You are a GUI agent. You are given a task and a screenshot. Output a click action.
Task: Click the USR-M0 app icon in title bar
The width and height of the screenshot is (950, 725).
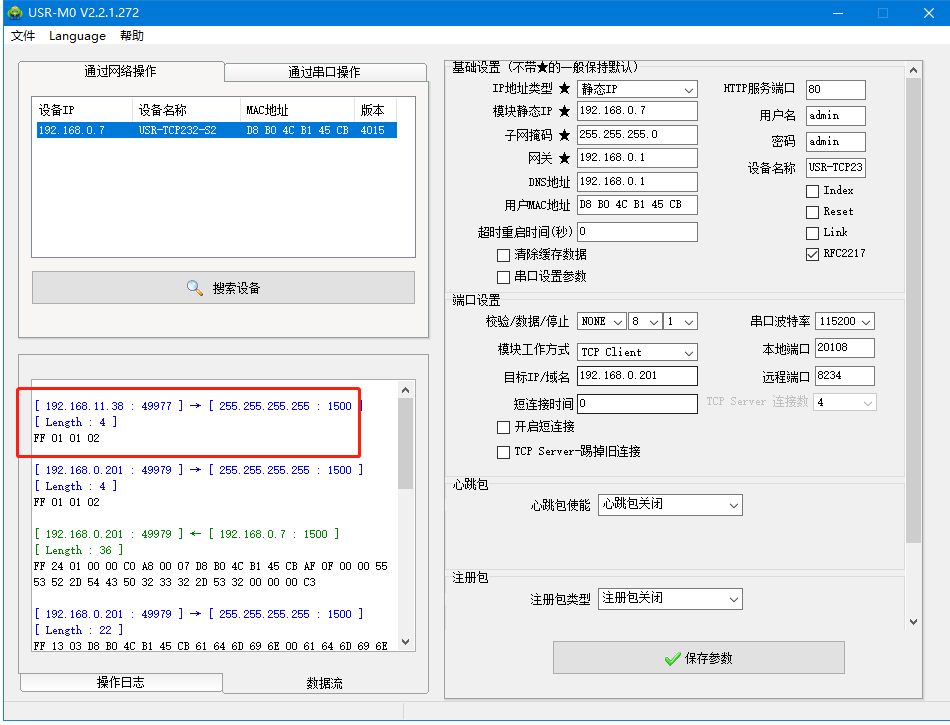tap(14, 12)
